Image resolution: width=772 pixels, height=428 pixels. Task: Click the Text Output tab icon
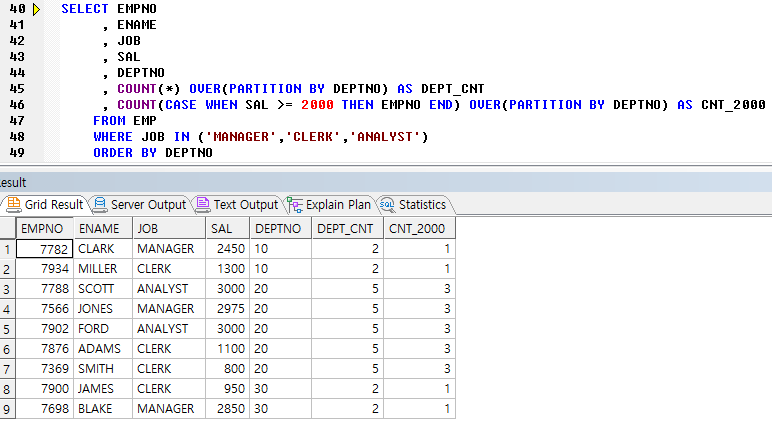point(202,204)
